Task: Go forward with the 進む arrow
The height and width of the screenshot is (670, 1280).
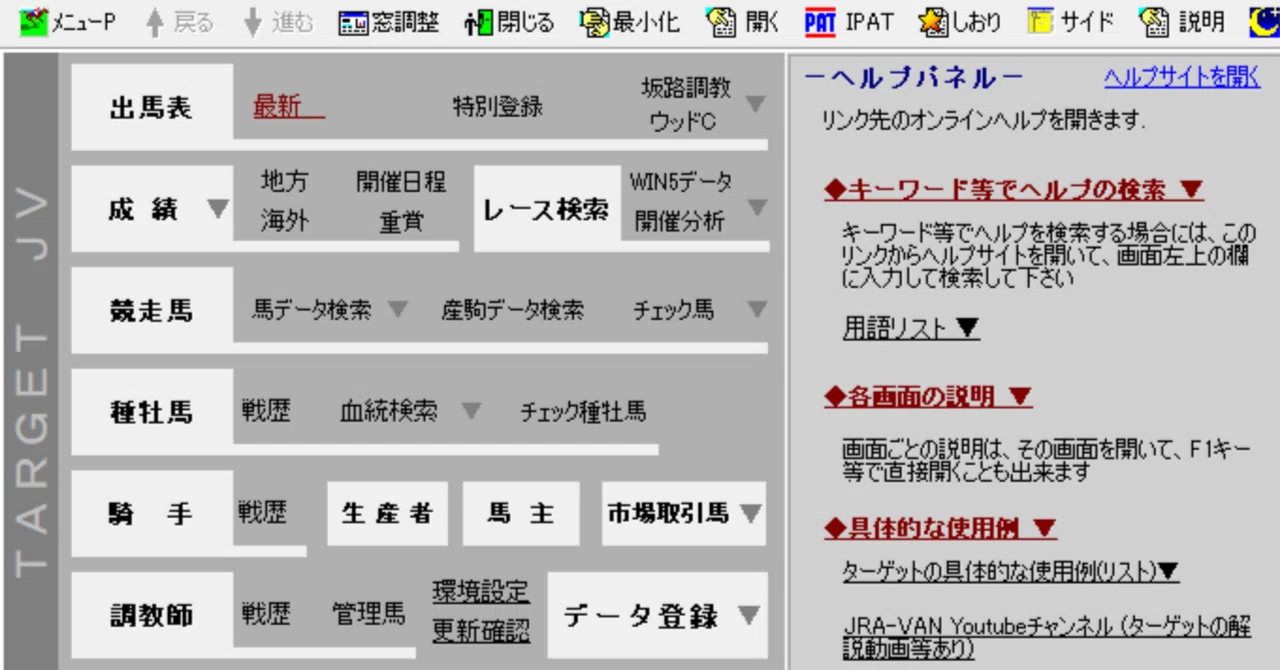Action: coord(278,22)
